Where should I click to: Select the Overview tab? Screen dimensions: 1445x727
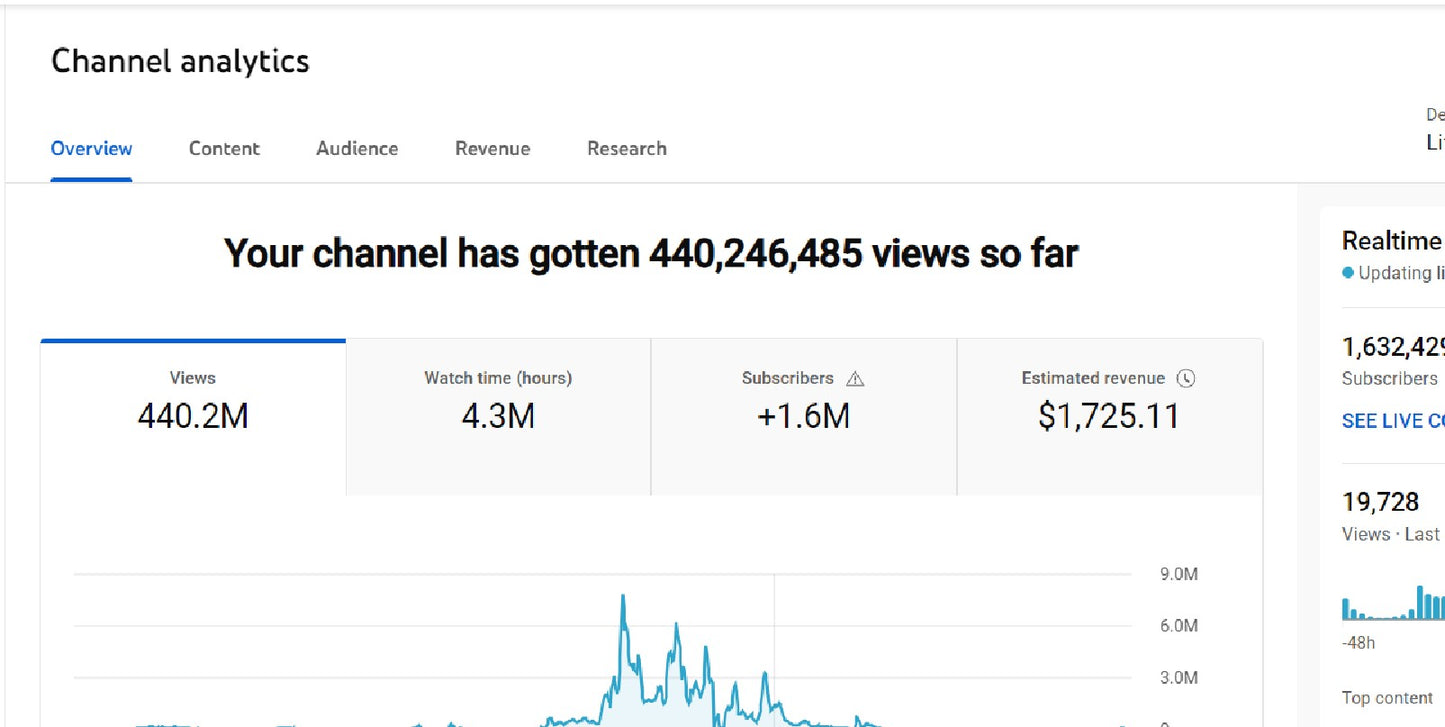(91, 148)
